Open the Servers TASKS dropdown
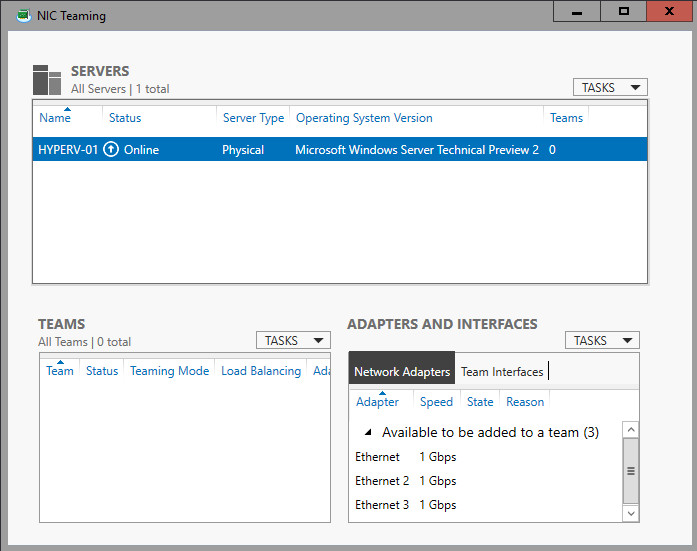This screenshot has width=697, height=551. click(610, 88)
